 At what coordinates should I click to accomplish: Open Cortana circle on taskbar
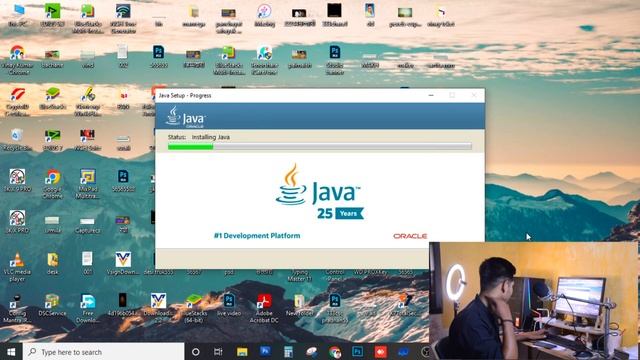(x=196, y=352)
